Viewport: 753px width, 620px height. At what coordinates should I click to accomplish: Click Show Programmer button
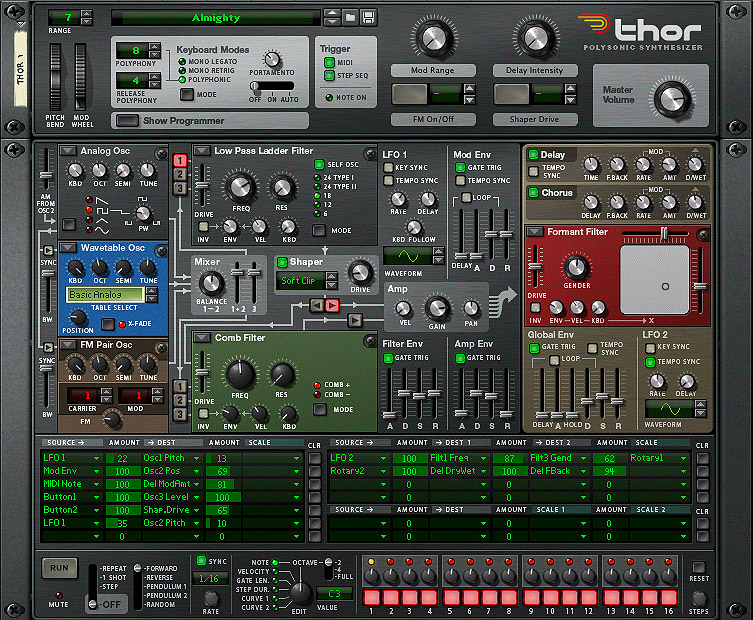point(127,121)
